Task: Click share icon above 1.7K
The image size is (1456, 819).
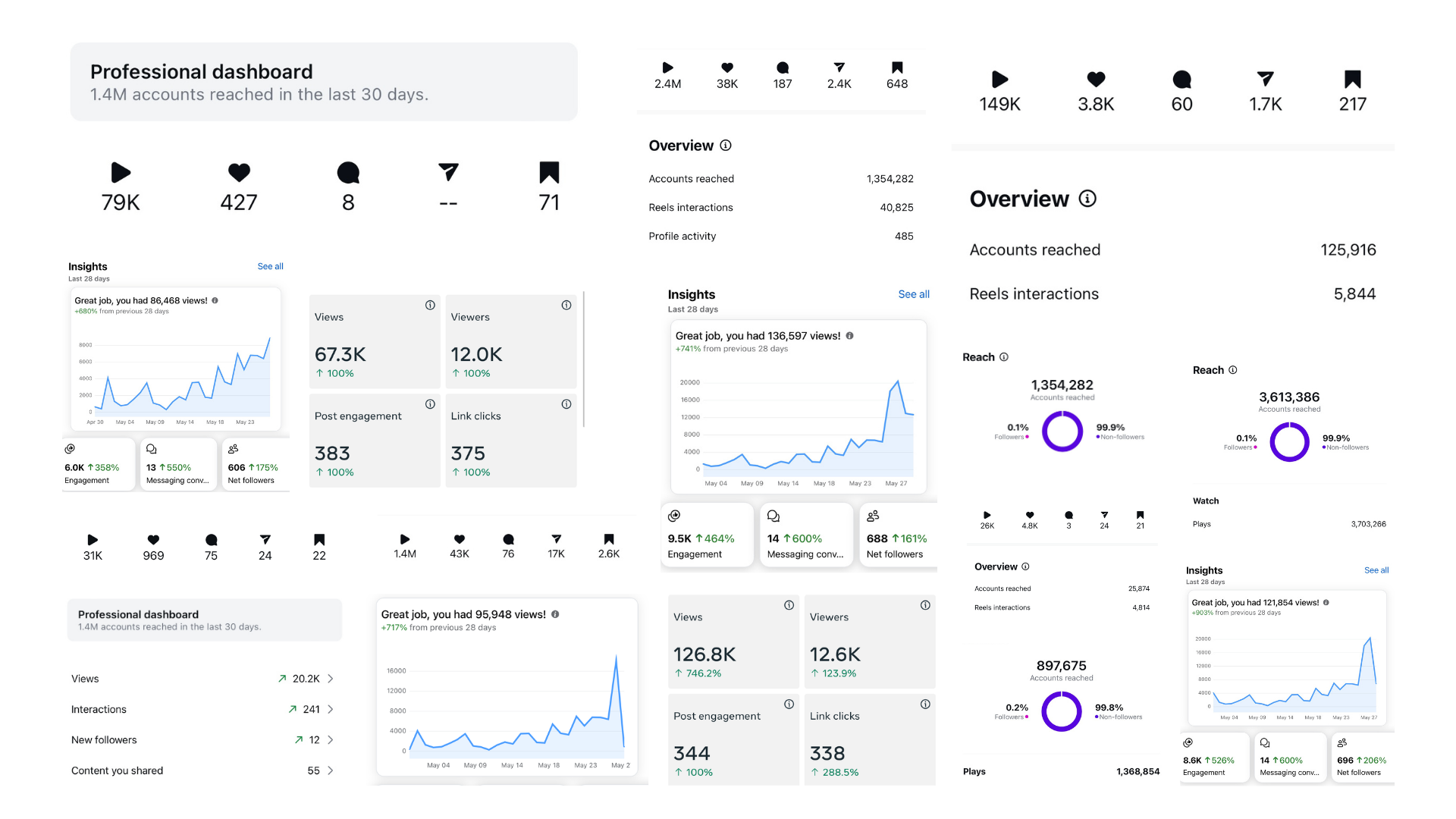Action: point(1265,79)
